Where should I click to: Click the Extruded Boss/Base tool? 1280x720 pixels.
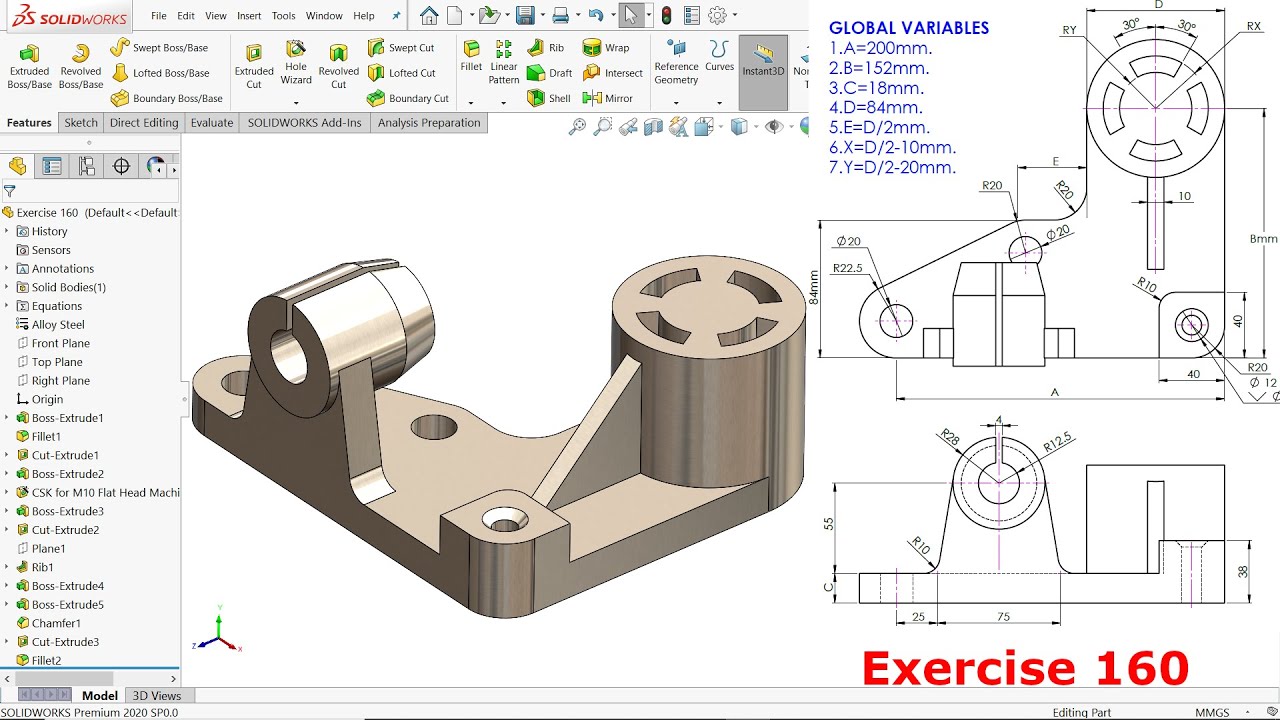coord(29,66)
